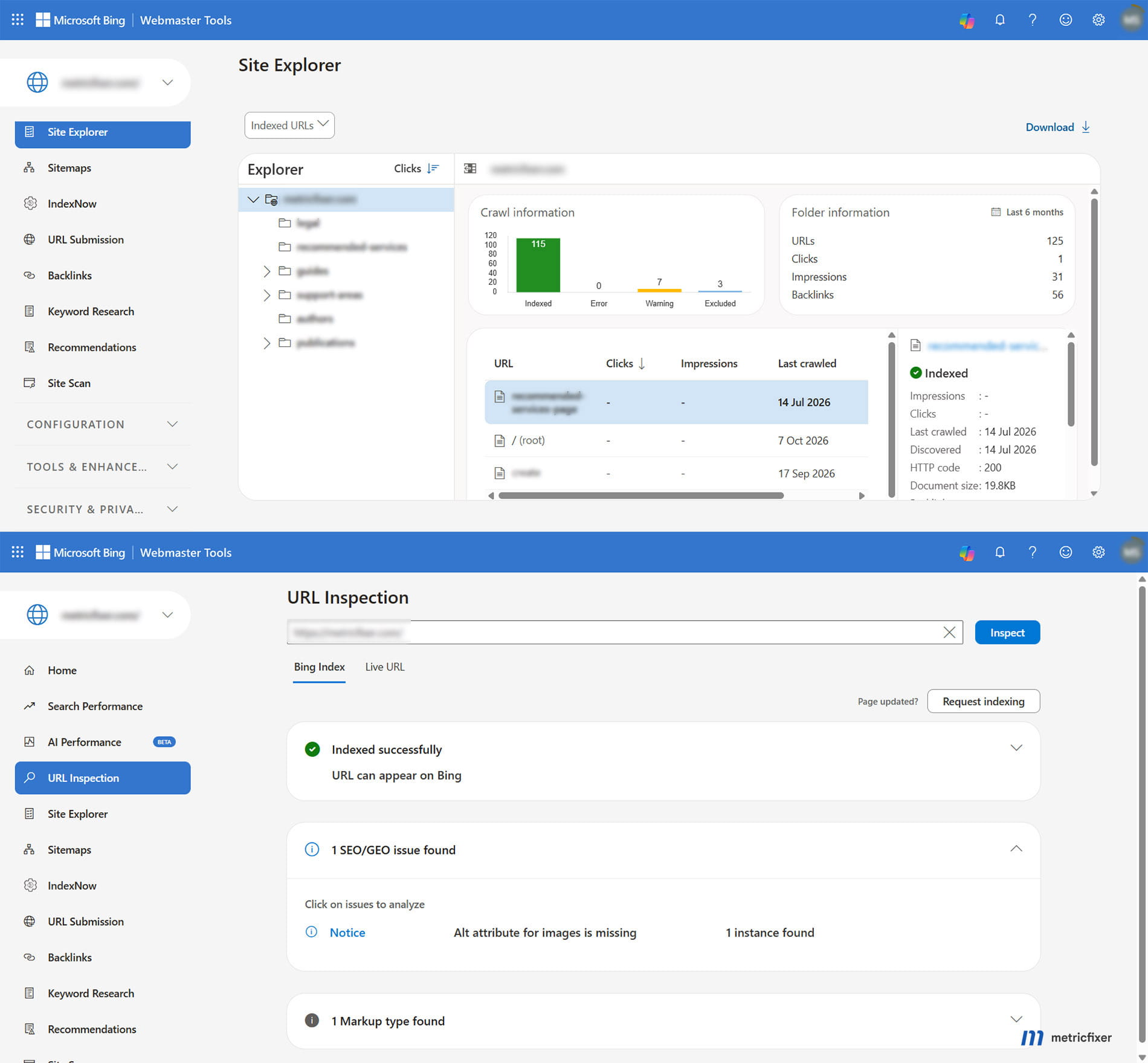The width and height of the screenshot is (1148, 1063).
Task: Click the Last 6 months calendar filter
Action: (1027, 212)
